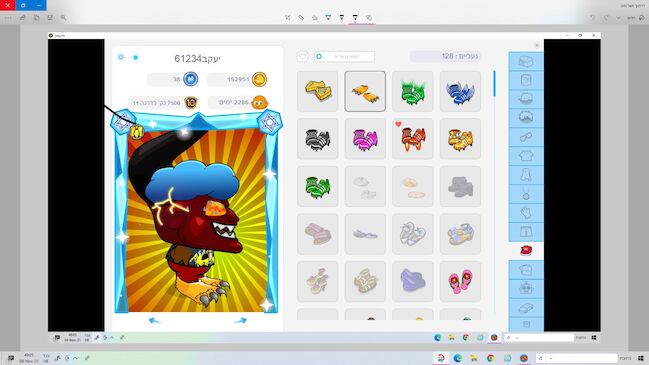Viewport: 649px width, 365px height.
Task: Click the gold coin balance icon
Action: (x=260, y=79)
